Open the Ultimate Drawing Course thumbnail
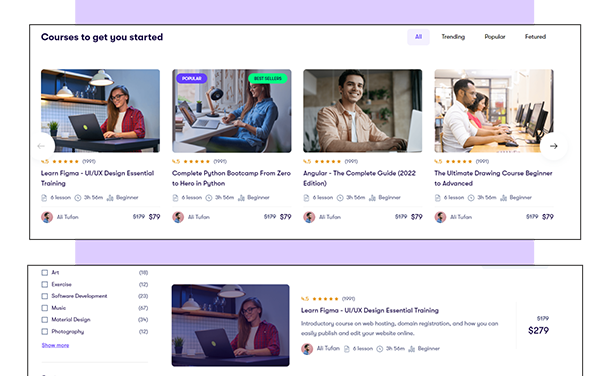Image resolution: width=600 pixels, height=376 pixels. click(494, 111)
